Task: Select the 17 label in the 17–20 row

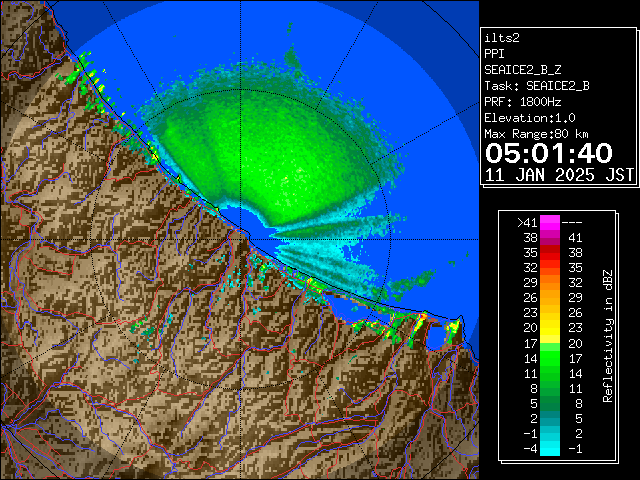Action: (x=531, y=344)
